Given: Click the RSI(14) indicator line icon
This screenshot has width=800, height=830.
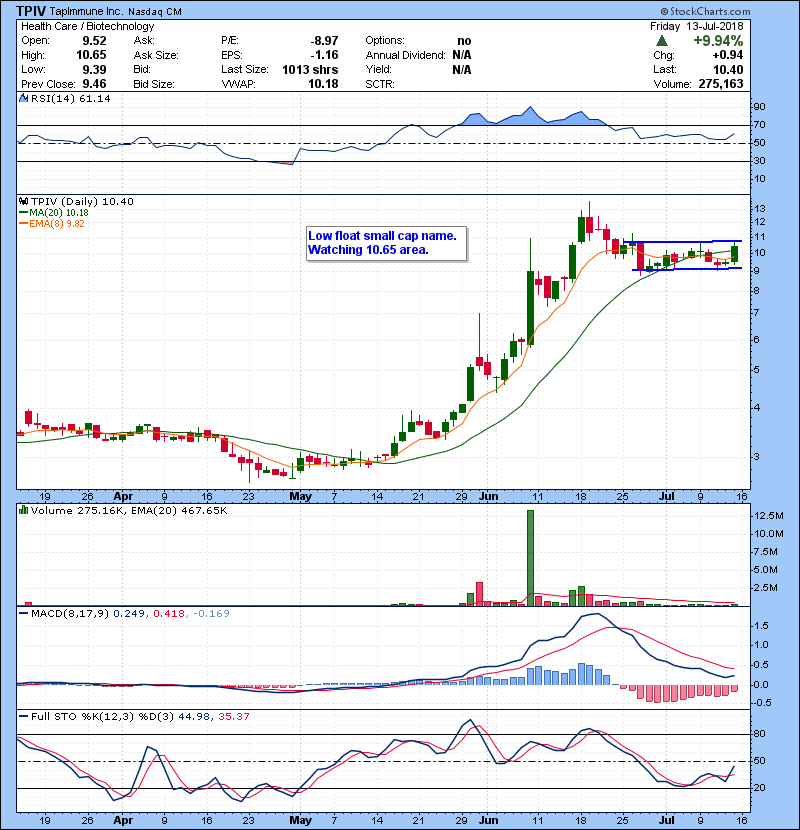Looking at the screenshot, I should (x=23, y=98).
